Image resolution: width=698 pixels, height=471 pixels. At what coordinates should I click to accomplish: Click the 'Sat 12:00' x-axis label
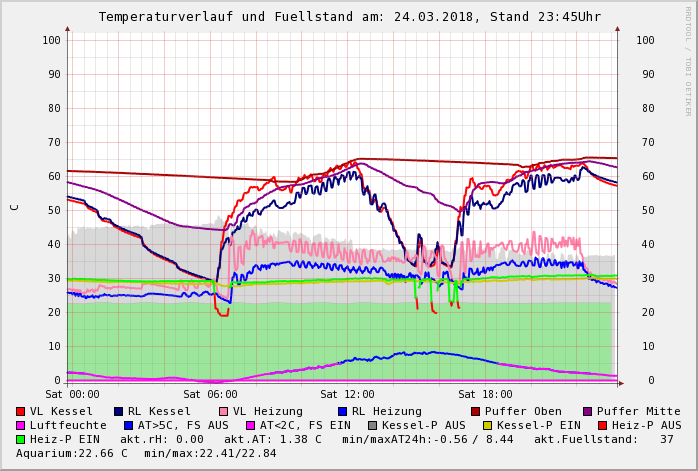coord(348,395)
